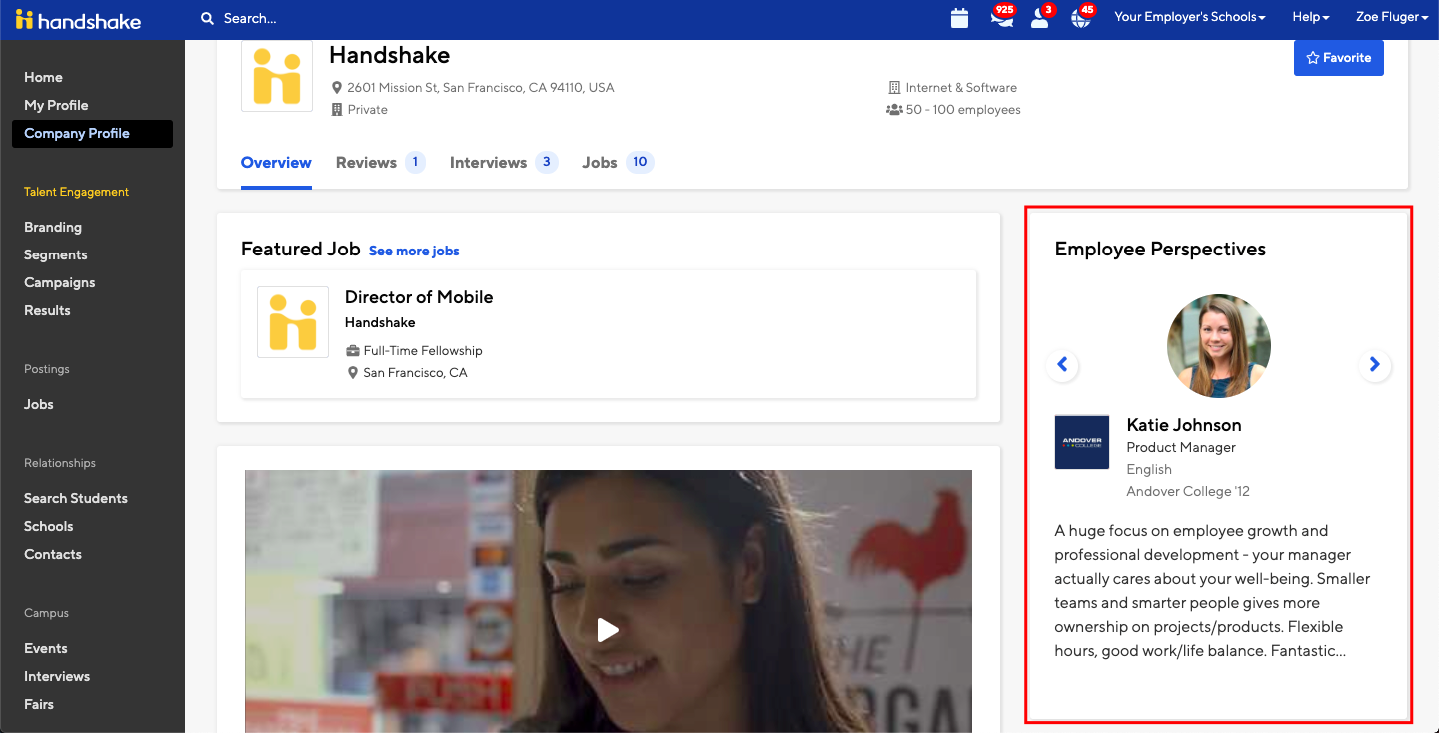Click Andover College '12 text
1439x733 pixels.
click(1188, 491)
